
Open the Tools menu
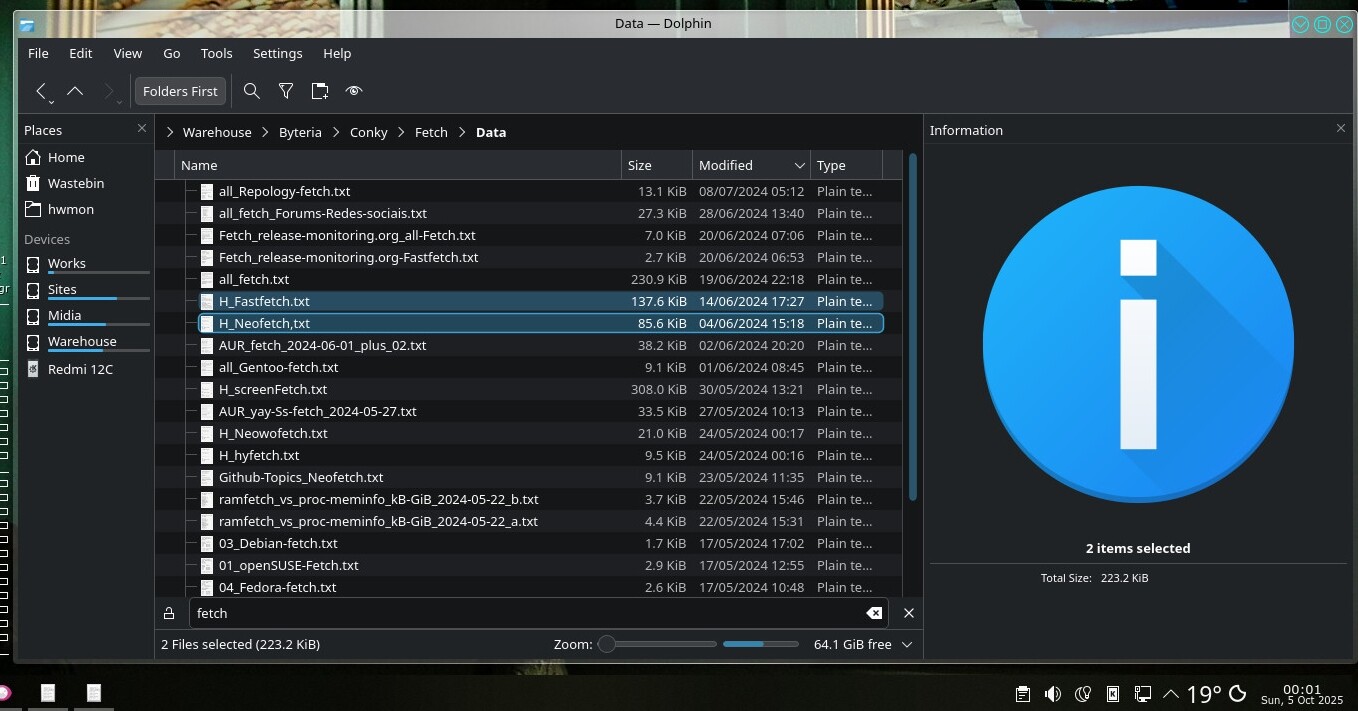tap(216, 53)
